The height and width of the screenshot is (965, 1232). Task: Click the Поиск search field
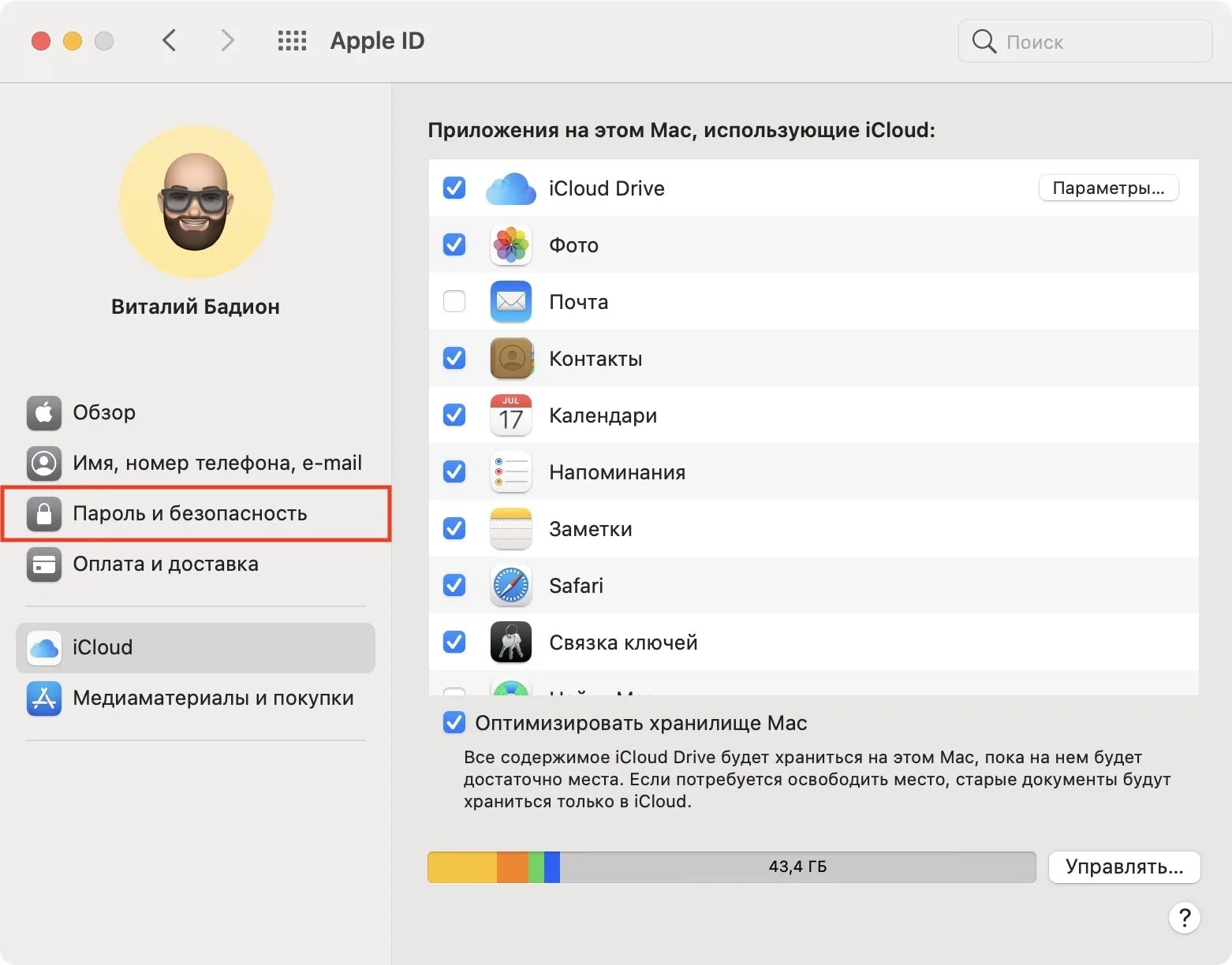click(1085, 41)
